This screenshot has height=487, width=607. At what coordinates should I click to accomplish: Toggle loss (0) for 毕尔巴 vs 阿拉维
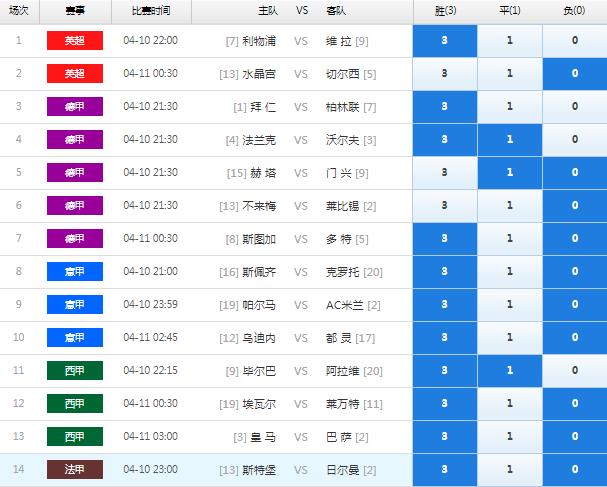575,371
